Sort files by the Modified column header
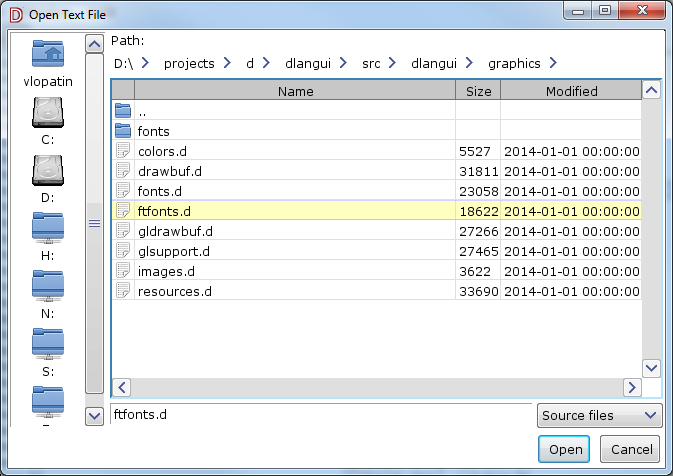The width and height of the screenshot is (673, 476). pos(571,91)
